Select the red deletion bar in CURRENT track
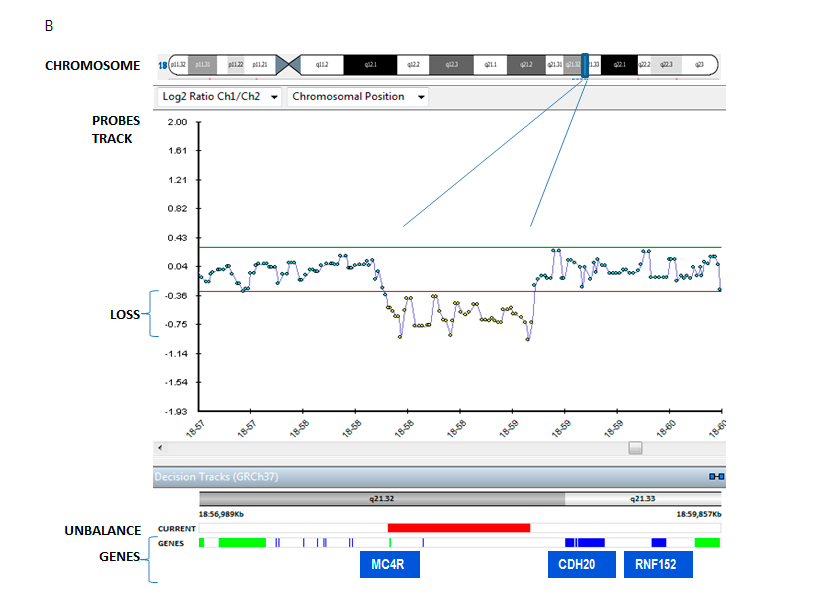Viewport: 823px width, 600px height. (x=458, y=527)
